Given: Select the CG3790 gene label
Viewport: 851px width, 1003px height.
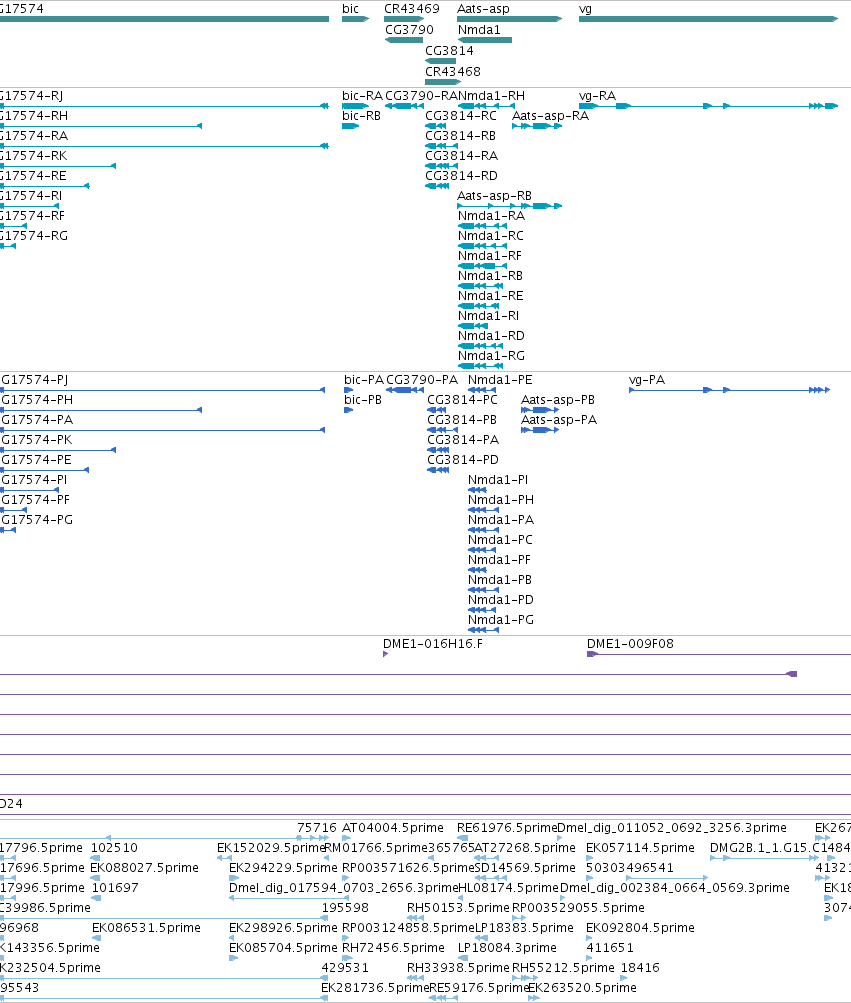Looking at the screenshot, I should tap(409, 30).
